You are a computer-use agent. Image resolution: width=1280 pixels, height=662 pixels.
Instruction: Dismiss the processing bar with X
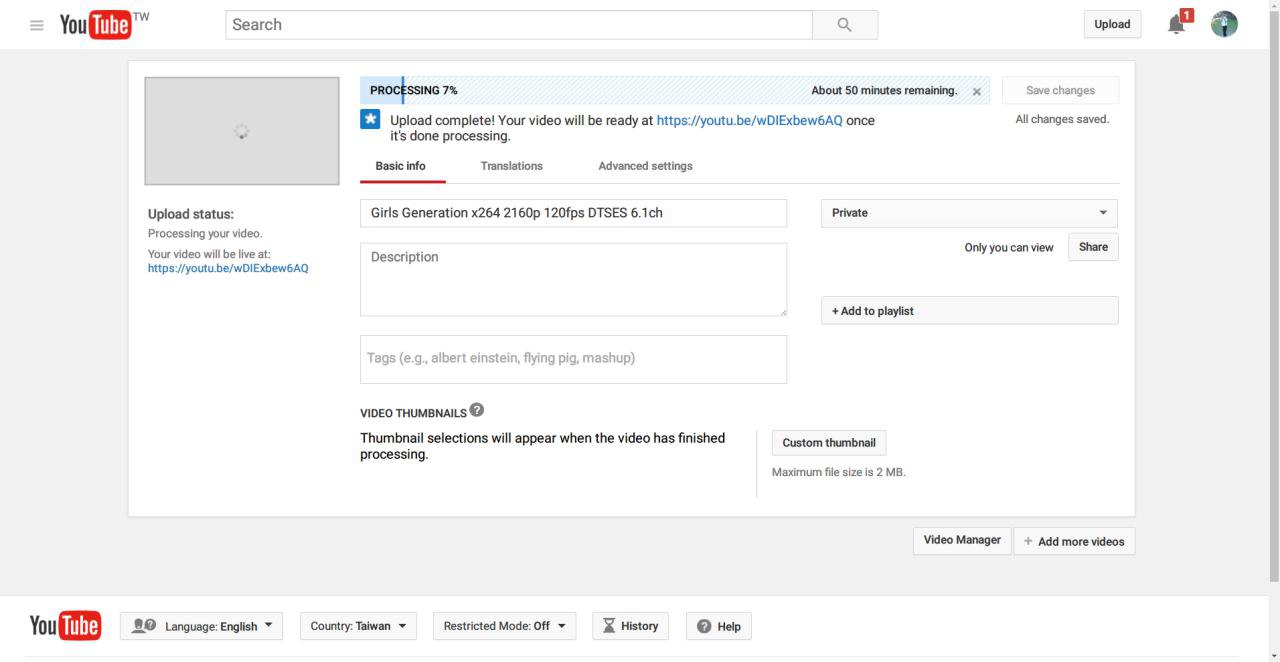tap(977, 91)
